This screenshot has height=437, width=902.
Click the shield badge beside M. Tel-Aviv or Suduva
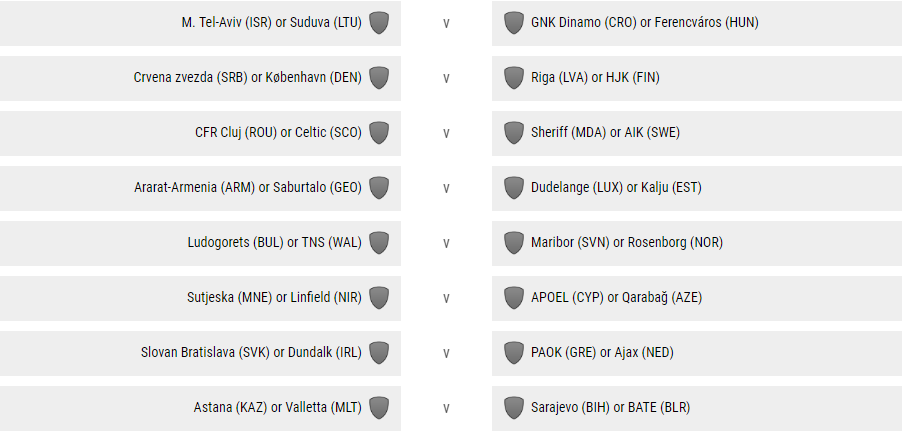point(379,23)
